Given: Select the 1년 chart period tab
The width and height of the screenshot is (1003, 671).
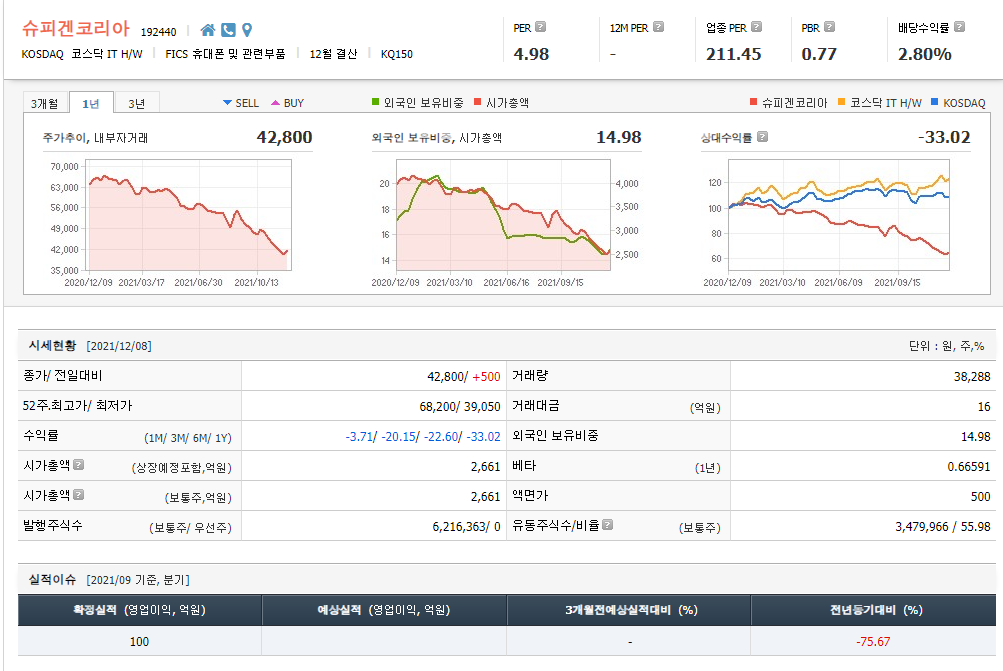Looking at the screenshot, I should [91, 103].
